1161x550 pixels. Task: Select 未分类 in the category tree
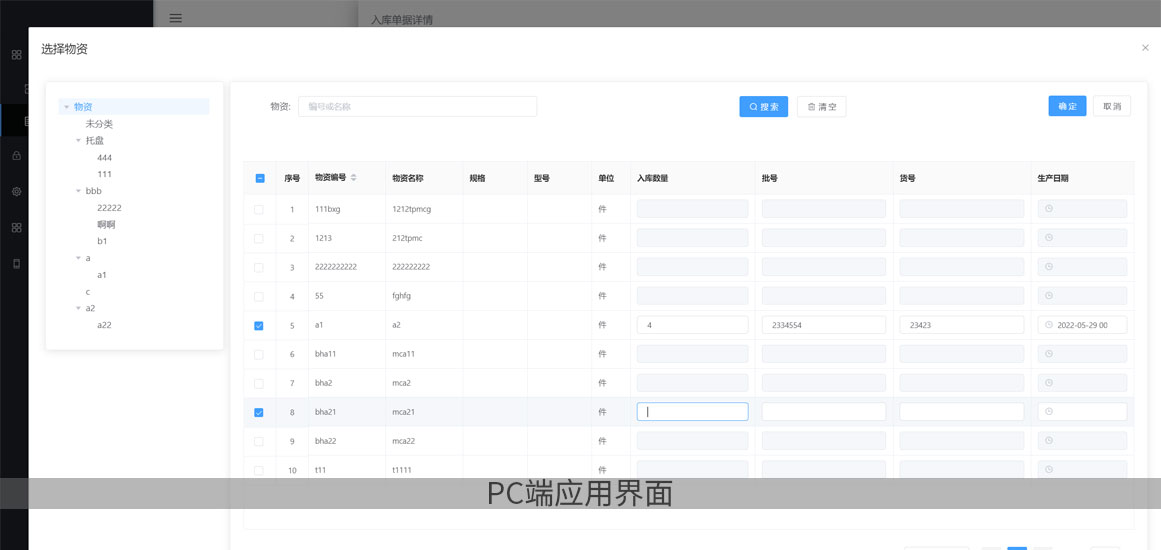(99, 124)
